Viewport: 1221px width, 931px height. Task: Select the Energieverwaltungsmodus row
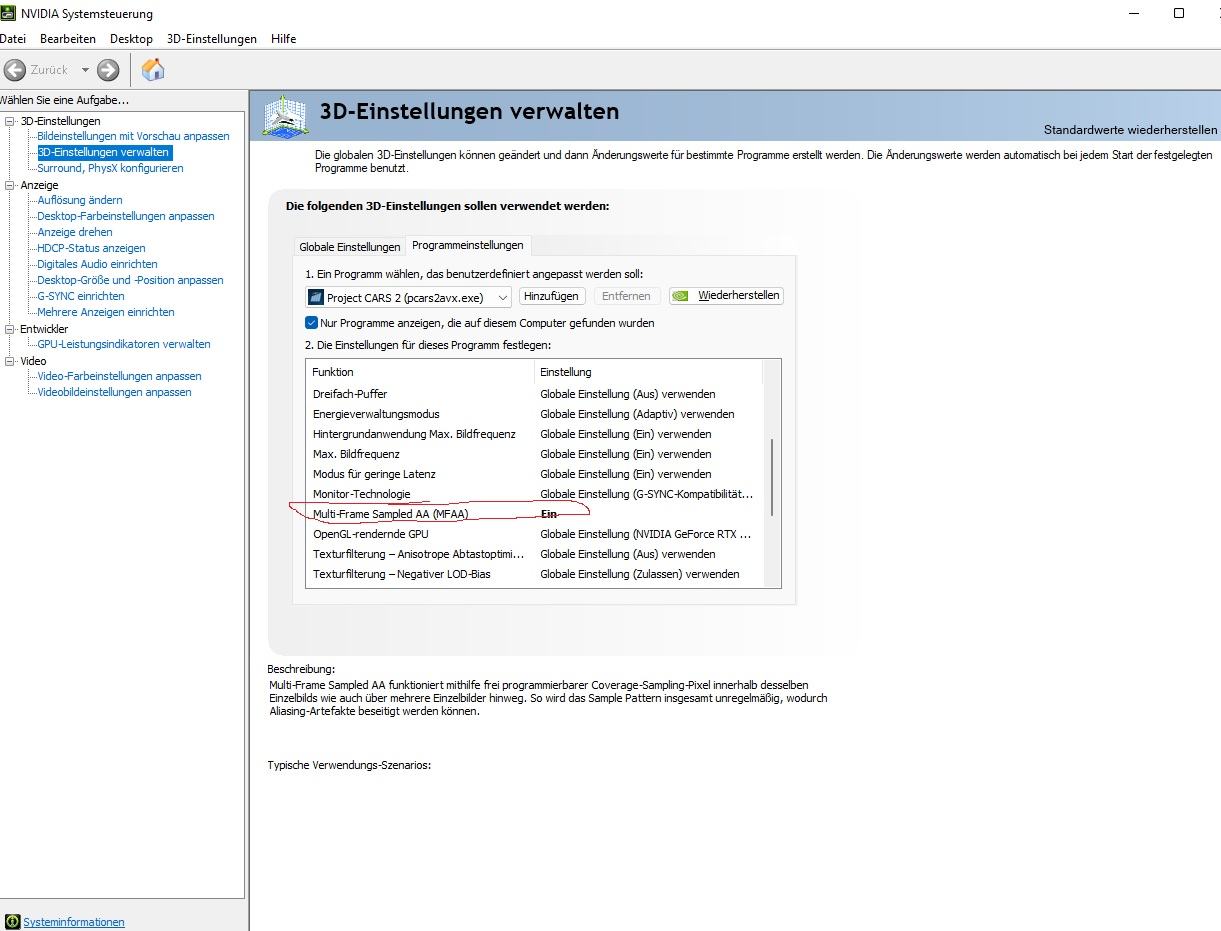pos(535,414)
